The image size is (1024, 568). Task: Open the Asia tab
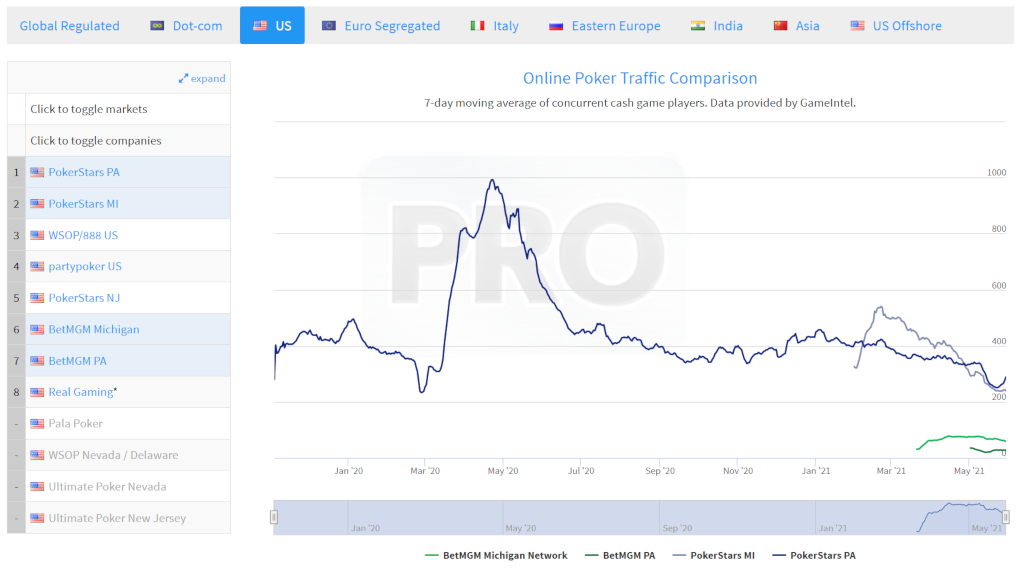pyautogui.click(x=796, y=25)
